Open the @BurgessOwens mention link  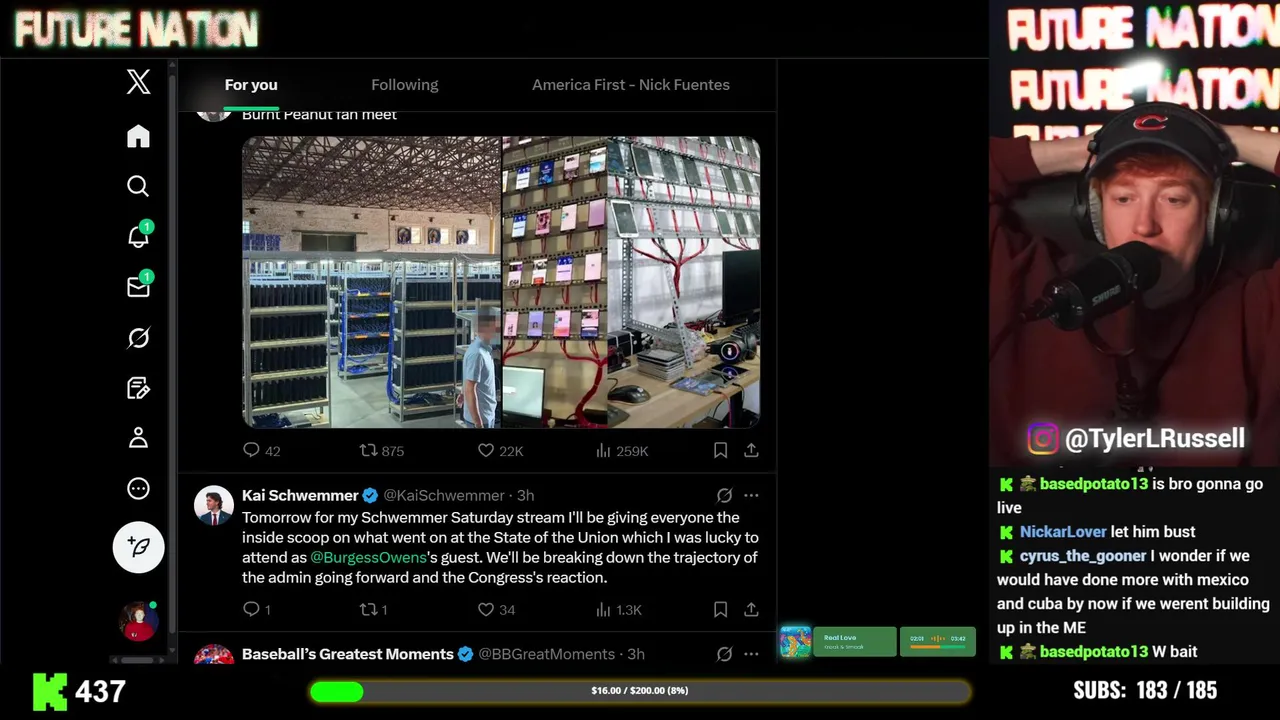368,557
